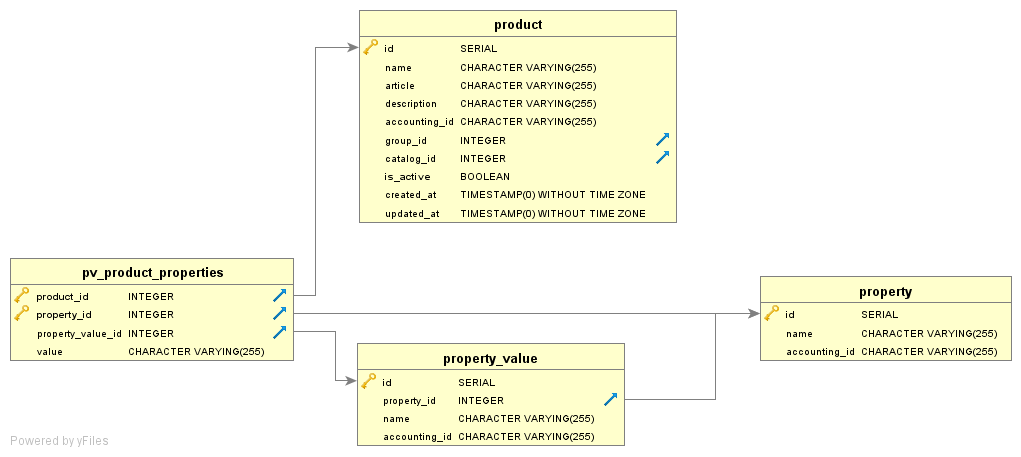
Task: Click the key icon next to product_id column
Action: coord(21,295)
